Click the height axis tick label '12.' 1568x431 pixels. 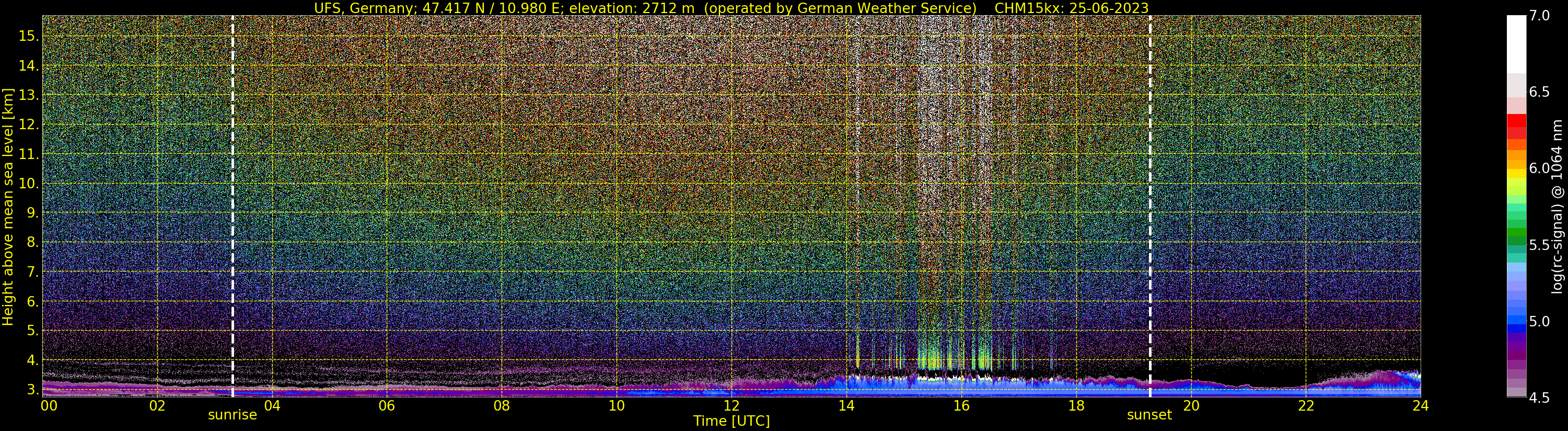click(29, 124)
